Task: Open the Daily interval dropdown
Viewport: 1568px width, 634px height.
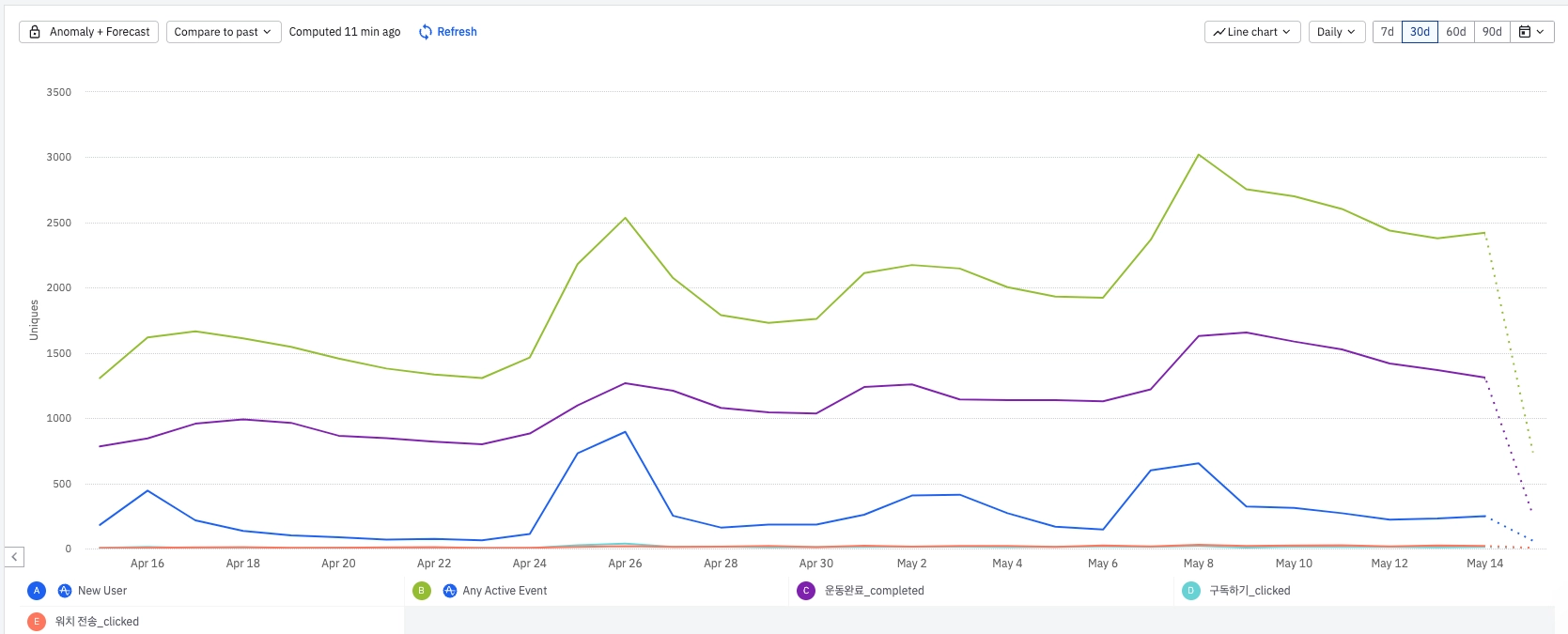Action: click(1336, 32)
